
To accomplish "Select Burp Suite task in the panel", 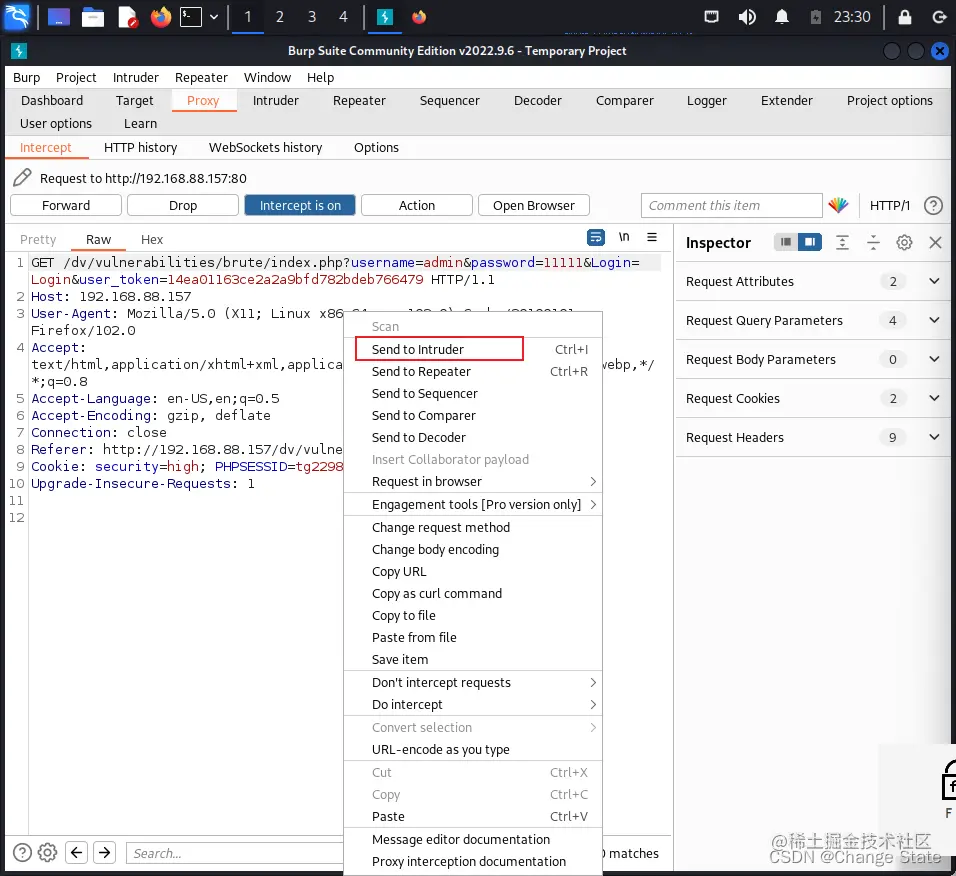I will pyautogui.click(x=385, y=17).
